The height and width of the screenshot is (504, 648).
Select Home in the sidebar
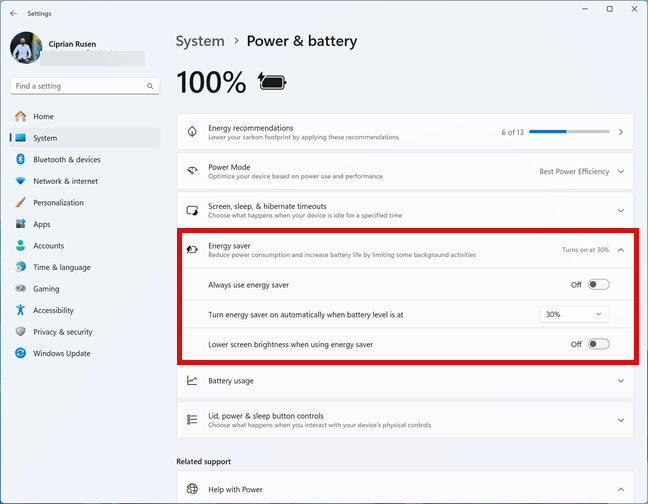pyautogui.click(x=85, y=116)
